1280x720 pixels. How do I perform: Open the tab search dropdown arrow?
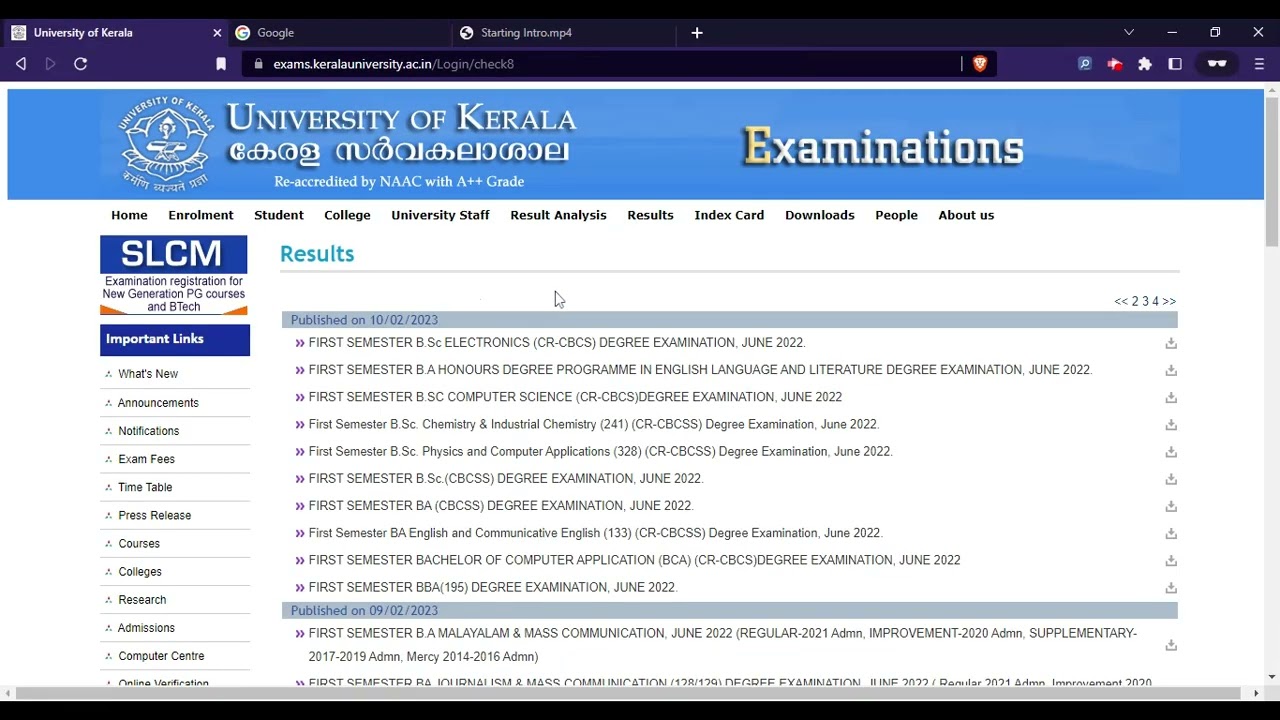(1129, 33)
